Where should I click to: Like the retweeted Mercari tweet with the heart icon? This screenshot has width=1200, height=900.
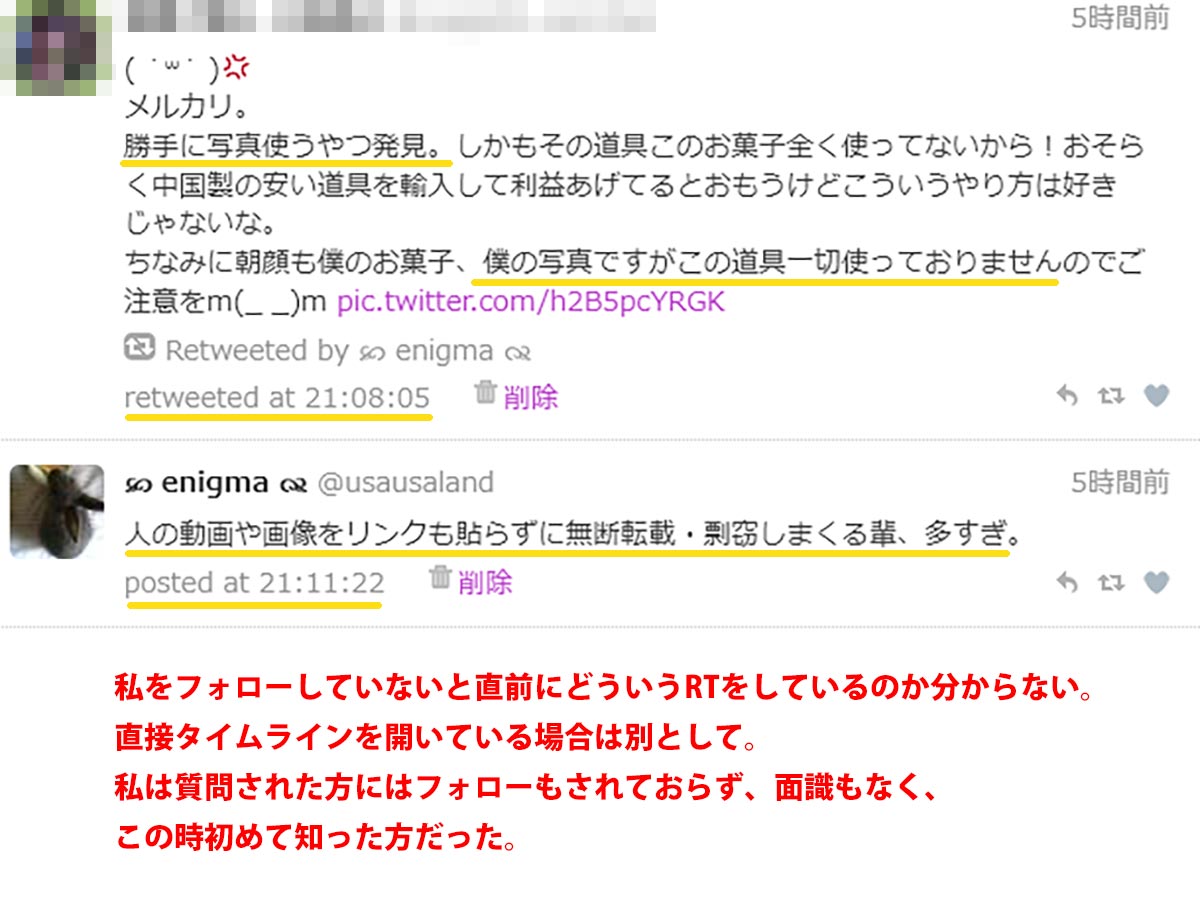point(1156,397)
